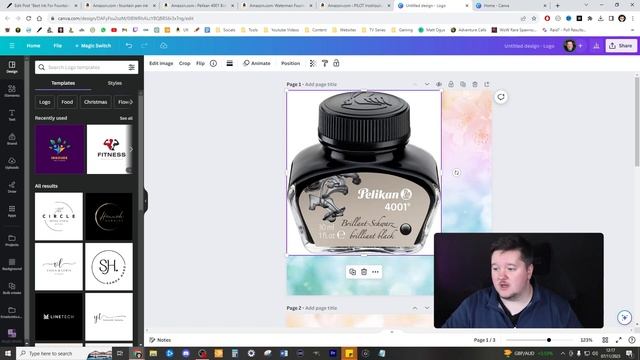Screen dimensions: 640x360
Task: Open grid view of pages
Action: [x=605, y=340]
